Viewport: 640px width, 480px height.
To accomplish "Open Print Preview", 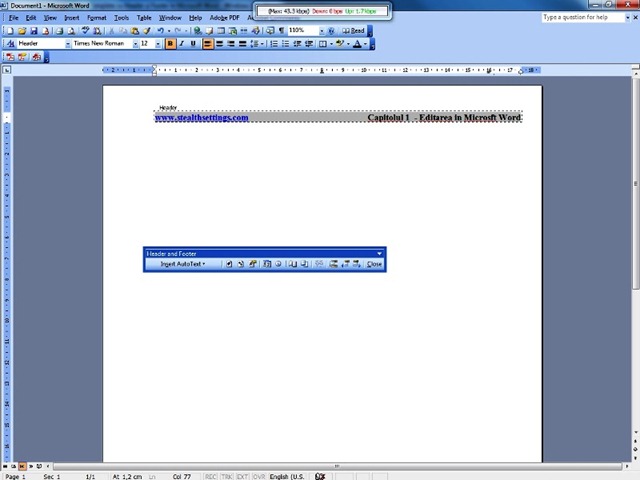I will (x=71, y=31).
